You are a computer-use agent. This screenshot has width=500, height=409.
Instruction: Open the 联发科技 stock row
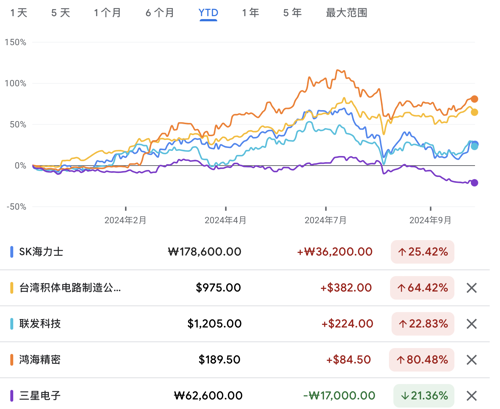245,324
